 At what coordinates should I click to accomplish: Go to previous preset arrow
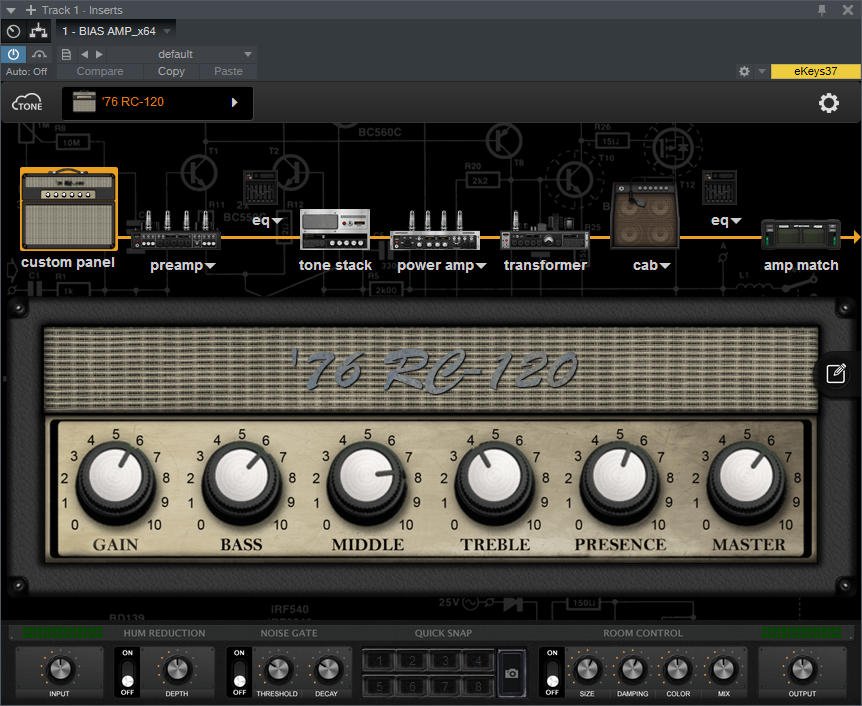[84, 54]
